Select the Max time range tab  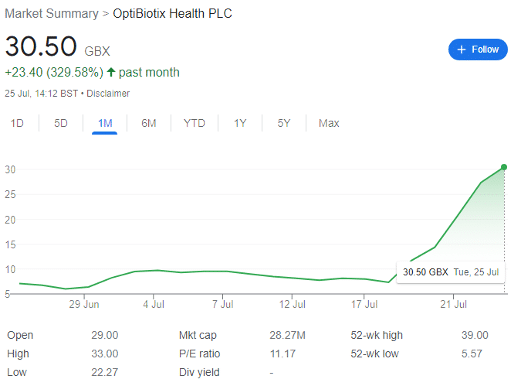pos(329,123)
